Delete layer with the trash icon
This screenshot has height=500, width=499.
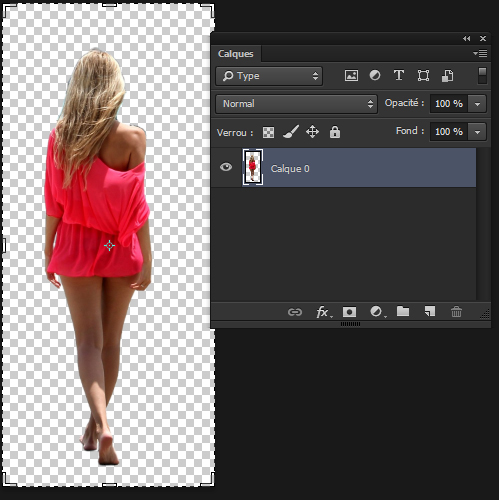[x=456, y=312]
